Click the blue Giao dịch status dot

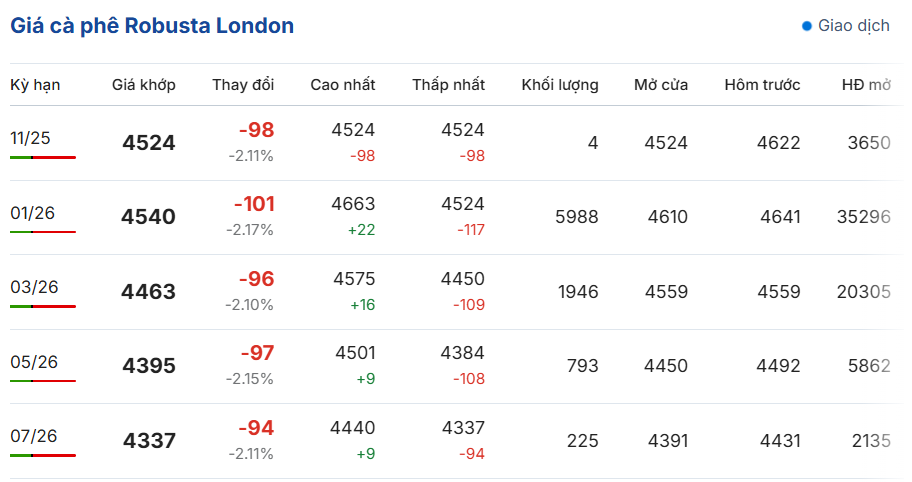(x=807, y=26)
